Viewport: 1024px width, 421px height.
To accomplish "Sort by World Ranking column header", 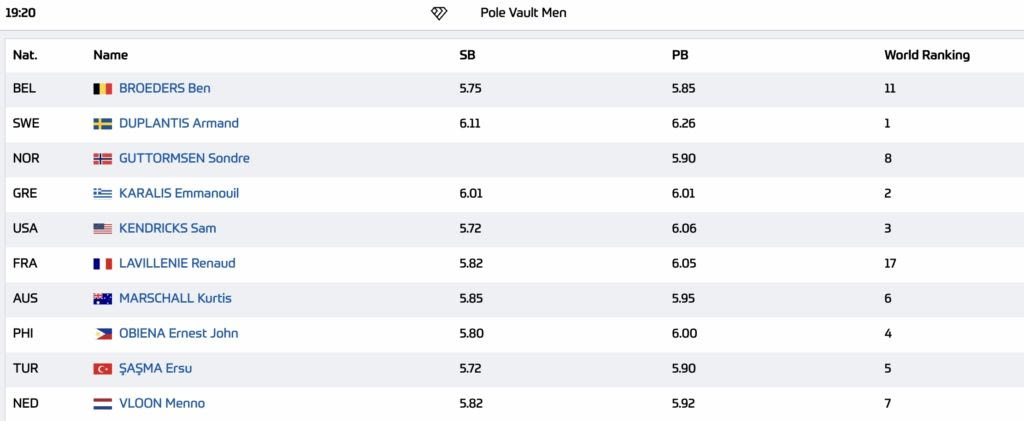I will (x=926, y=55).
